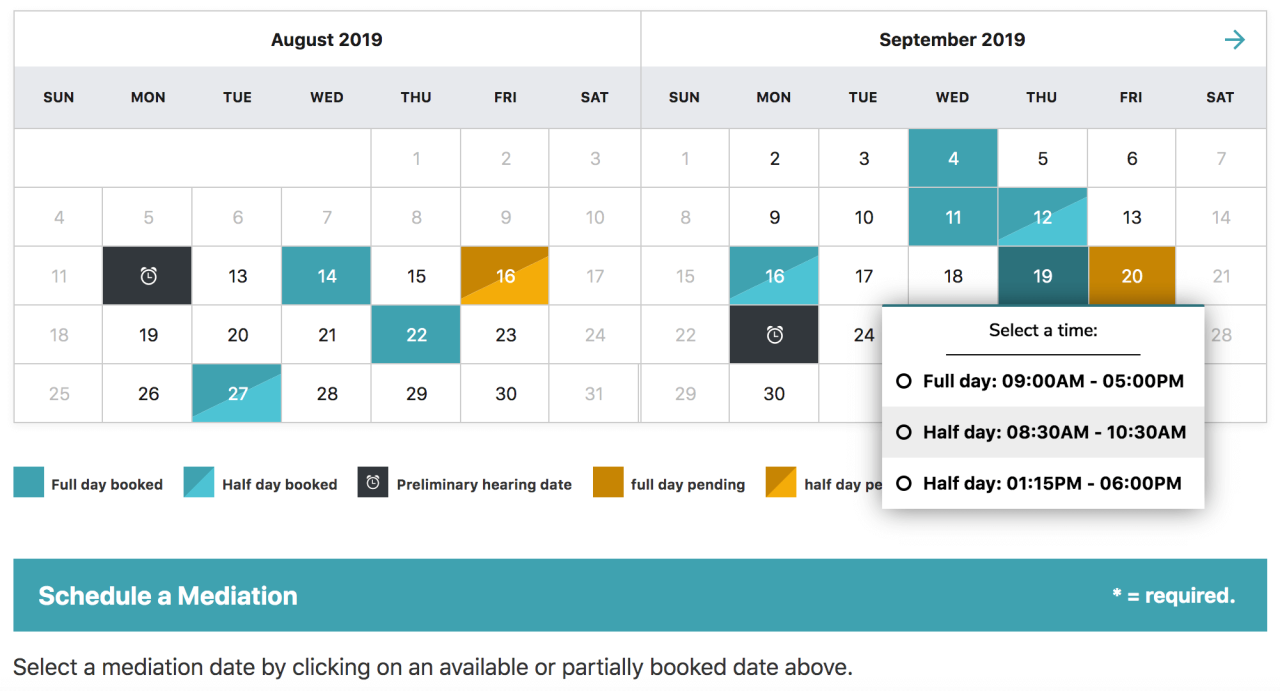Click fully booked August 22
1280x691 pixels.
pyautogui.click(x=416, y=335)
